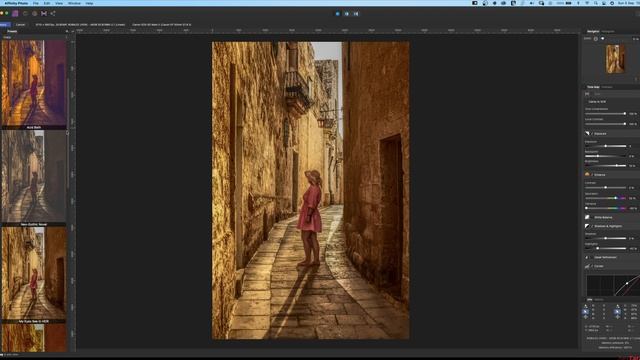The width and height of the screenshot is (640, 360).
Task: Select the split view mode icon in top toolbar
Action: [x=347, y=13]
